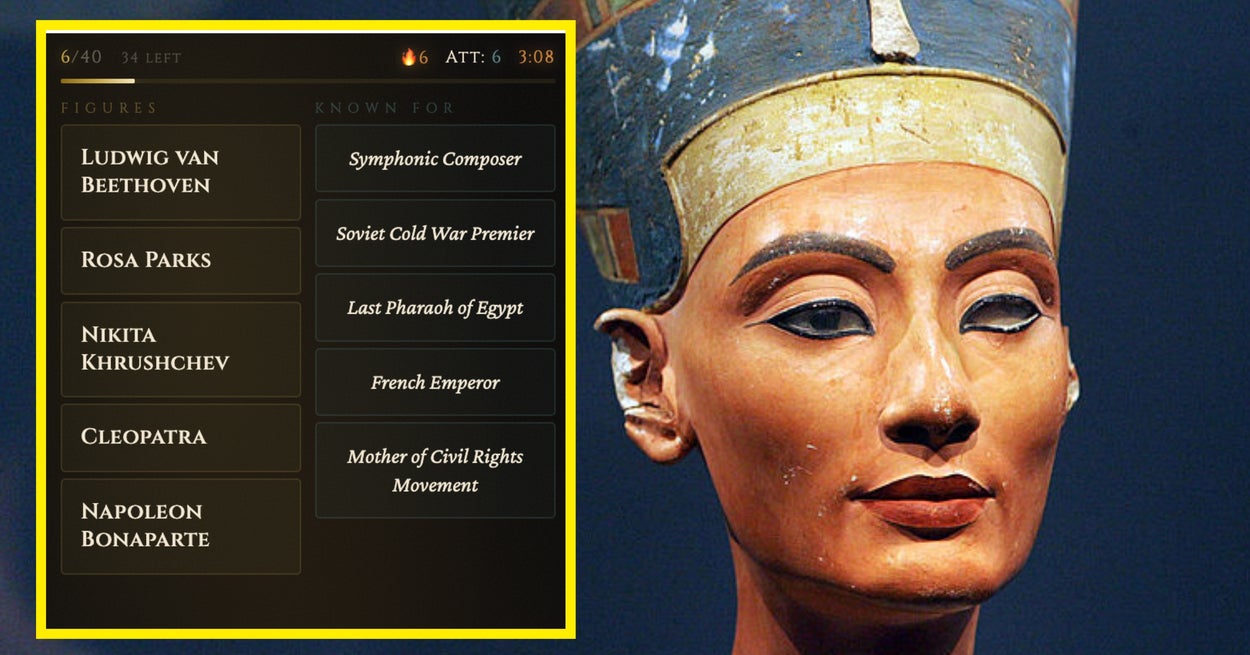Pick the Cleopatra figure card
Viewport: 1250px width, 655px height.
point(181,437)
